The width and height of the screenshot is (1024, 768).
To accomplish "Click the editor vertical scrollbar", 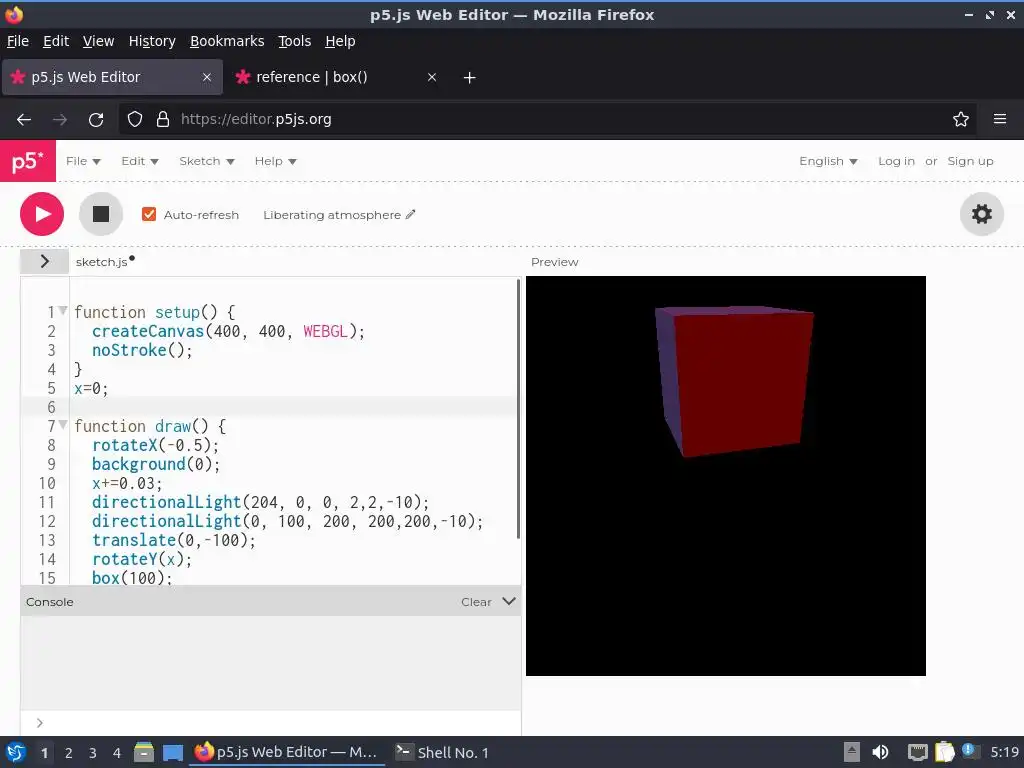I will point(519,409).
